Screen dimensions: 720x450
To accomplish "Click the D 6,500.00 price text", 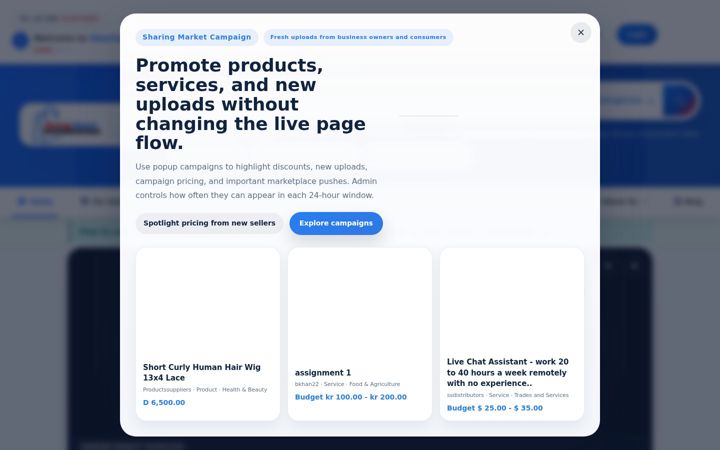I will pos(164,403).
